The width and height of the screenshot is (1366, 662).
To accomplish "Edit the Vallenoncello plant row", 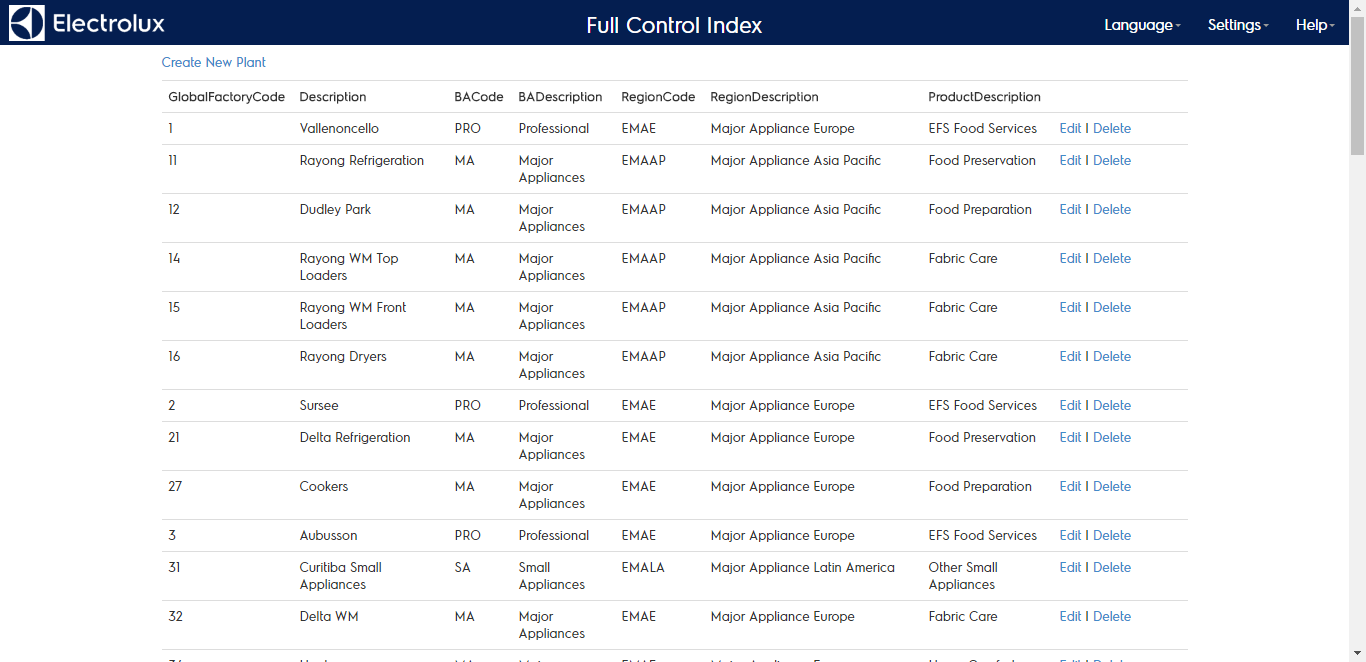I will 1070,128.
